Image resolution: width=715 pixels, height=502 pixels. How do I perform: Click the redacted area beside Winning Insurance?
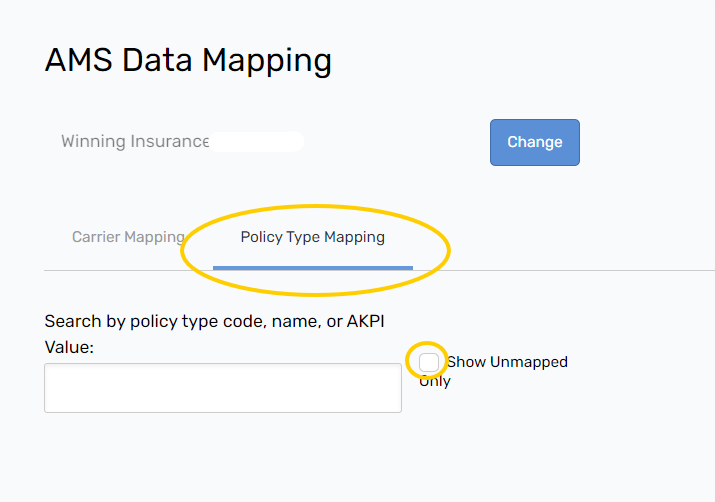pos(256,141)
